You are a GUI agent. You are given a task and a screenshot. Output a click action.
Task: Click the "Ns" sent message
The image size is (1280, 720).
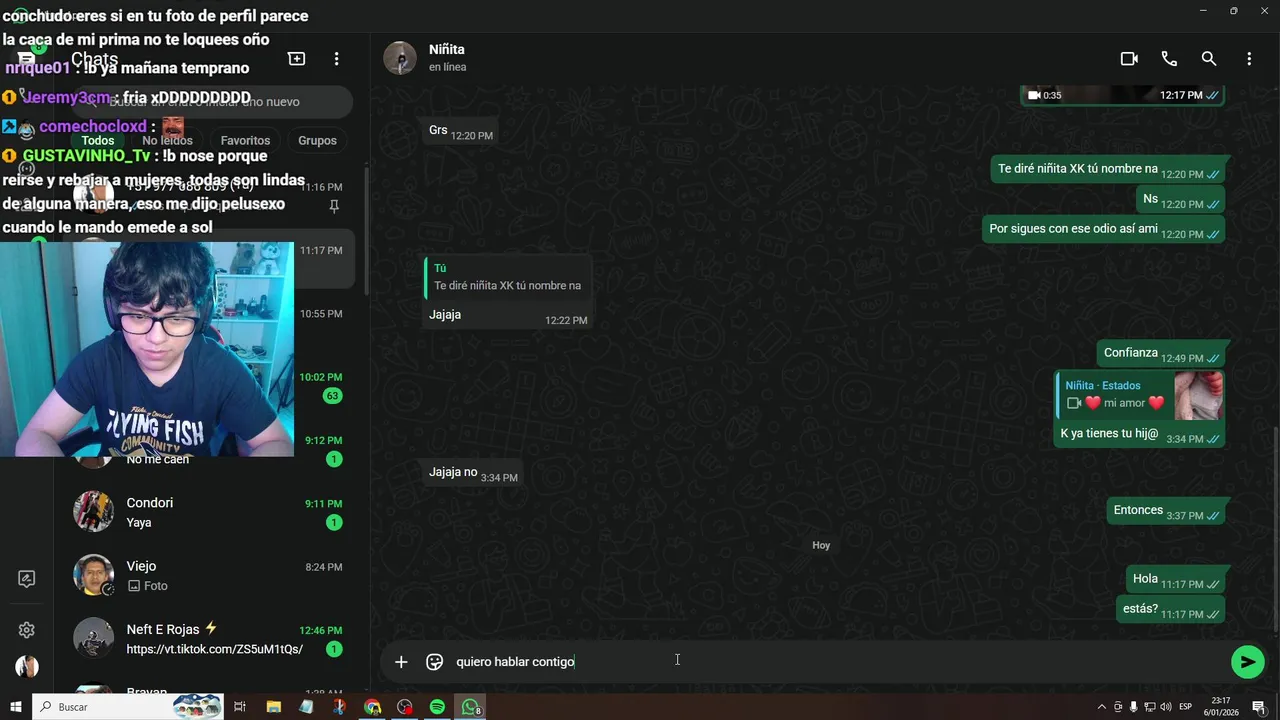tap(1181, 199)
